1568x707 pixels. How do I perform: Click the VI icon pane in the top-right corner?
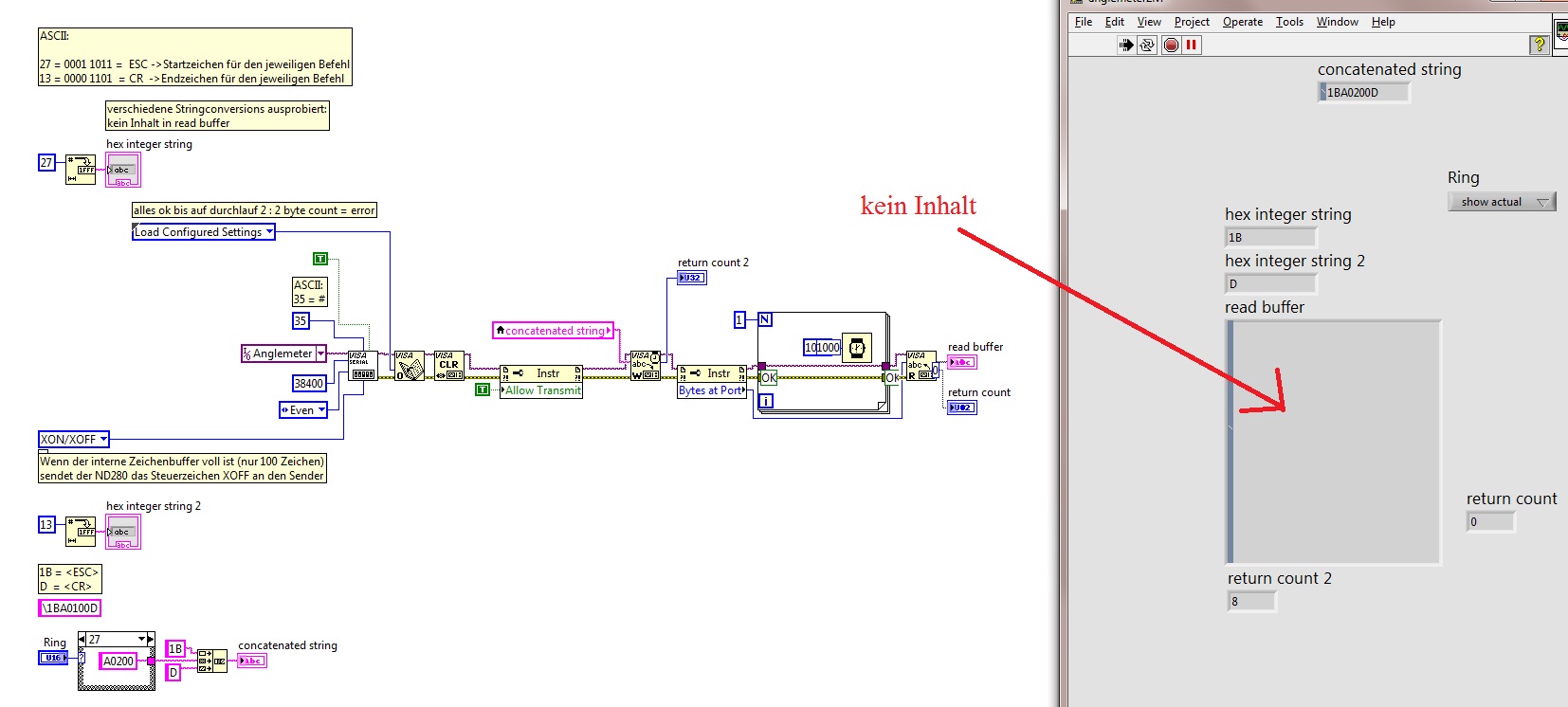tap(1561, 30)
